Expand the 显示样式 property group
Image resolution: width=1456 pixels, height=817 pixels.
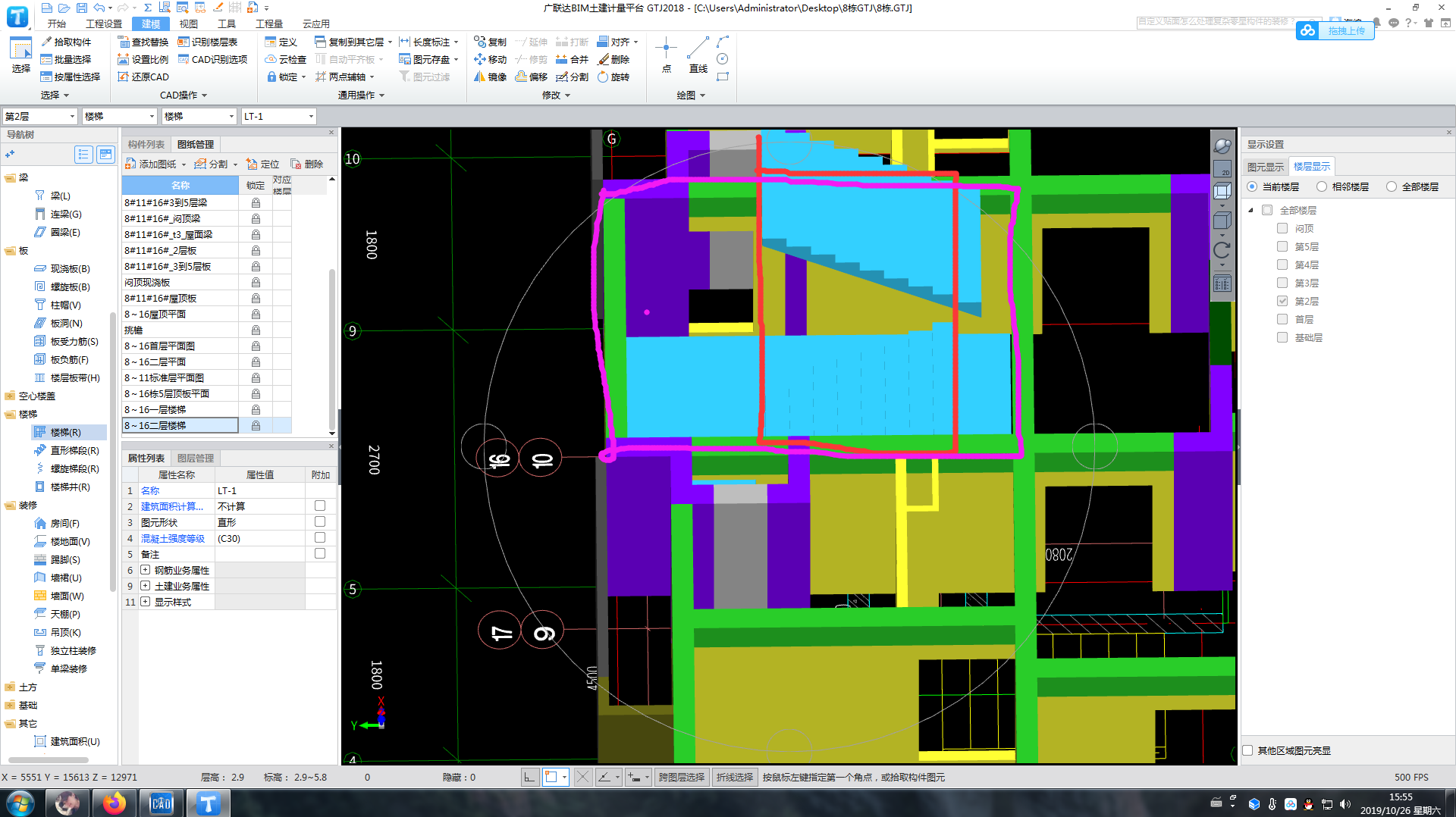(x=145, y=602)
